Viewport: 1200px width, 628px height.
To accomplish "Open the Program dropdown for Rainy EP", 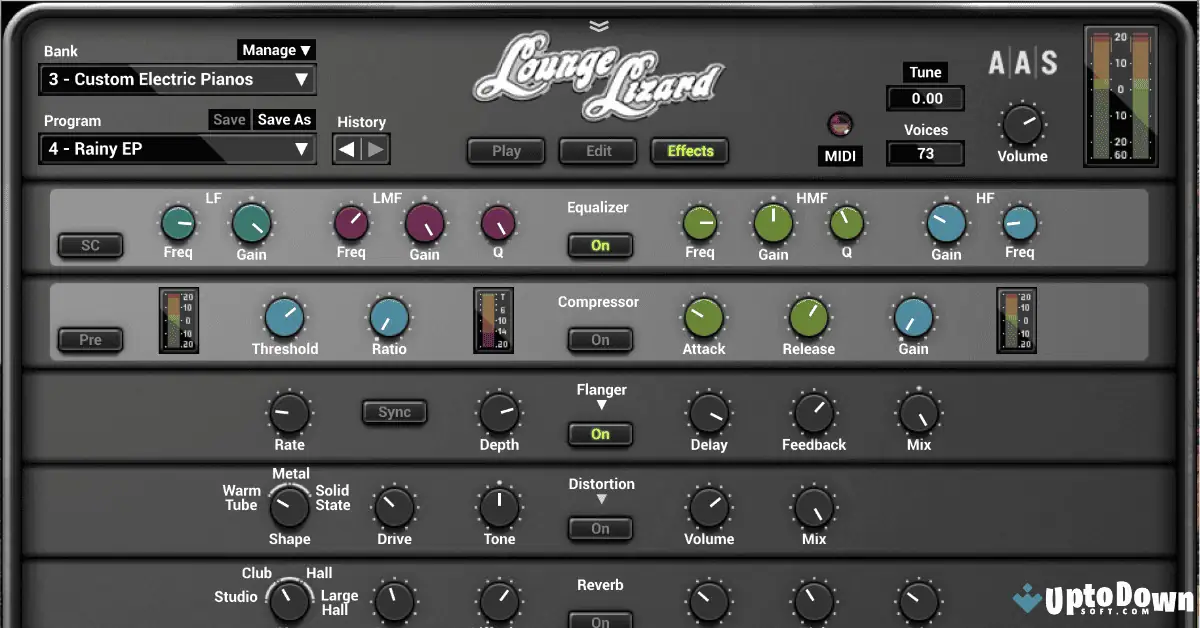I will pos(177,148).
